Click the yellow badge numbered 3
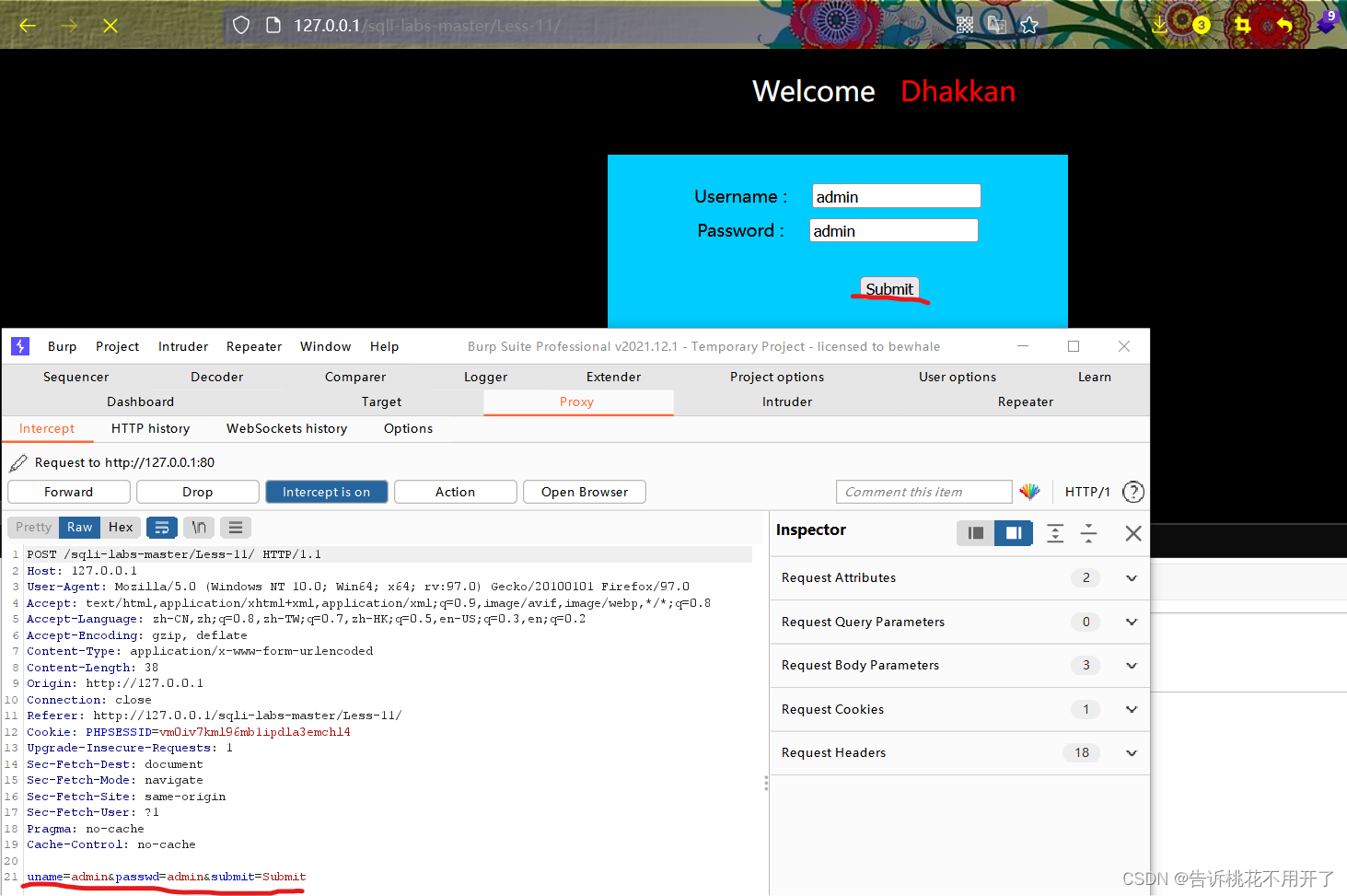The height and width of the screenshot is (896, 1347). click(1202, 25)
